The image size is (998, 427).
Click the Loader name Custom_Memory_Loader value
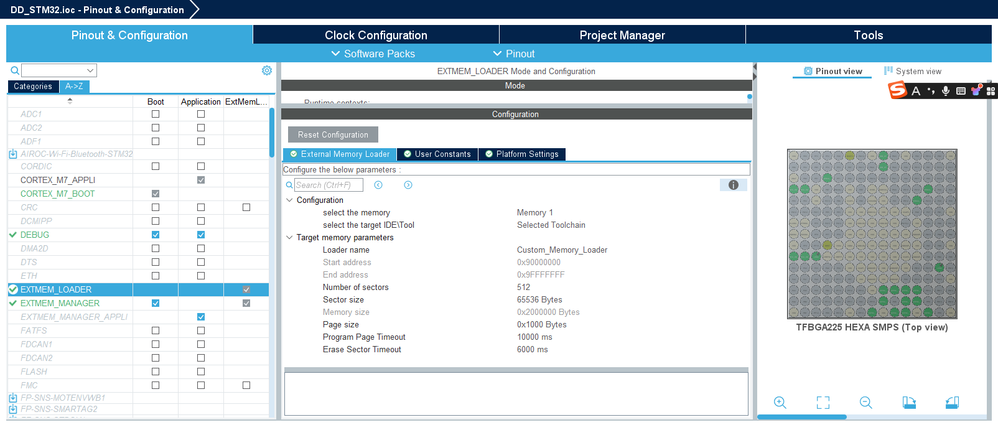pyautogui.click(x=562, y=250)
